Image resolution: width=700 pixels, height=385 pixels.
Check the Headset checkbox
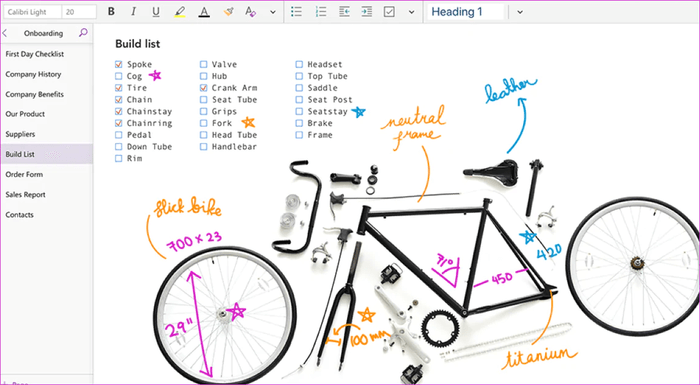point(299,64)
